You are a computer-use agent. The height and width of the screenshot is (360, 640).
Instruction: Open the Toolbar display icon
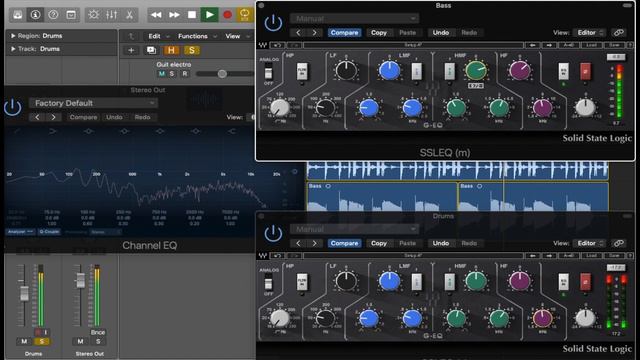coord(71,15)
